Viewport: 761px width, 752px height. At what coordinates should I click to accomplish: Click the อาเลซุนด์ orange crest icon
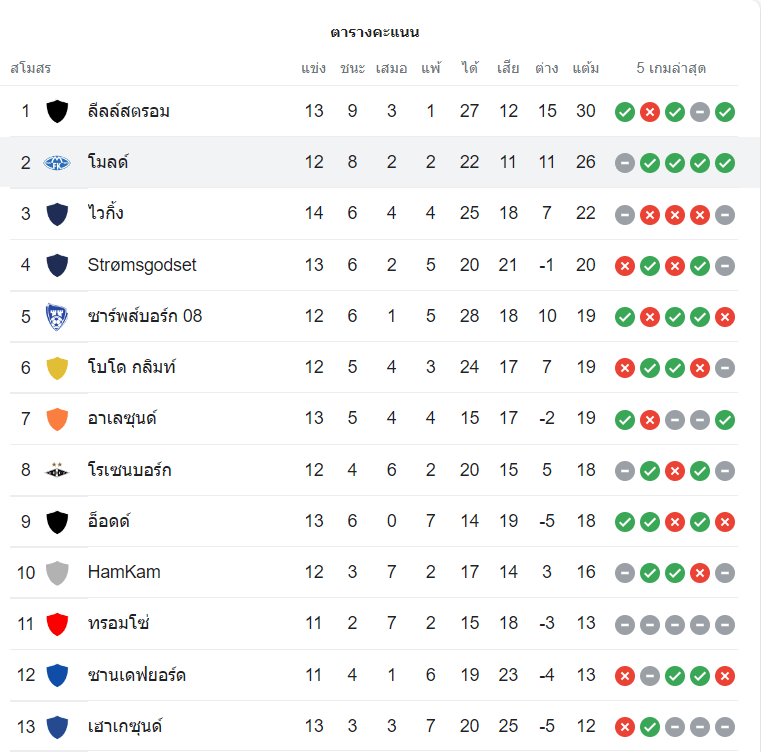57,418
